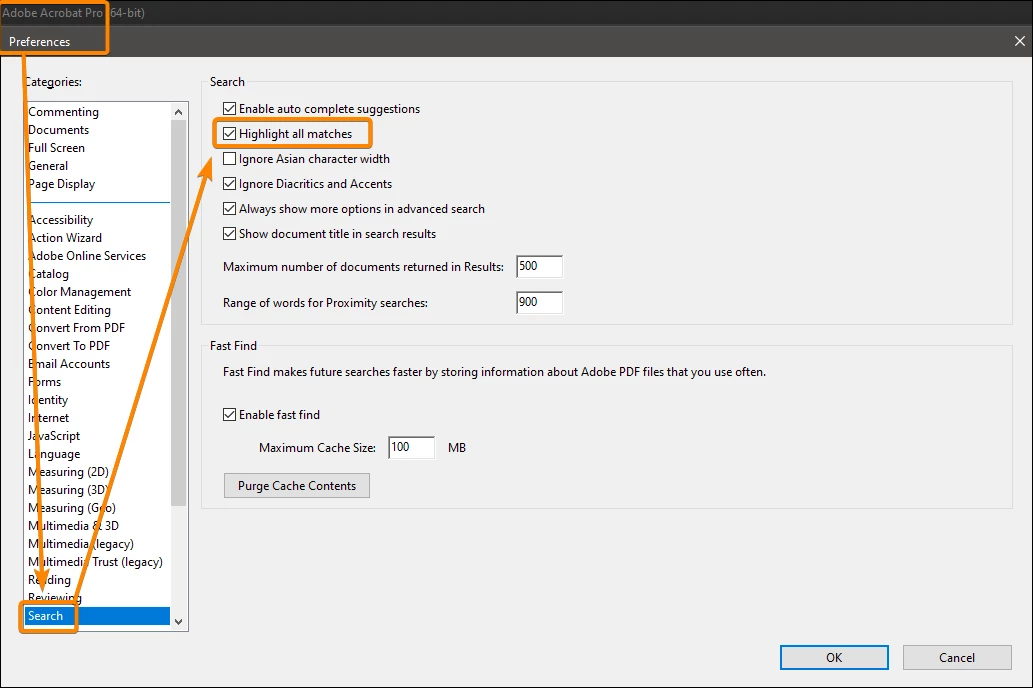Close the Preferences dialog with X
This screenshot has height=688, width=1033.
pos(1019,42)
